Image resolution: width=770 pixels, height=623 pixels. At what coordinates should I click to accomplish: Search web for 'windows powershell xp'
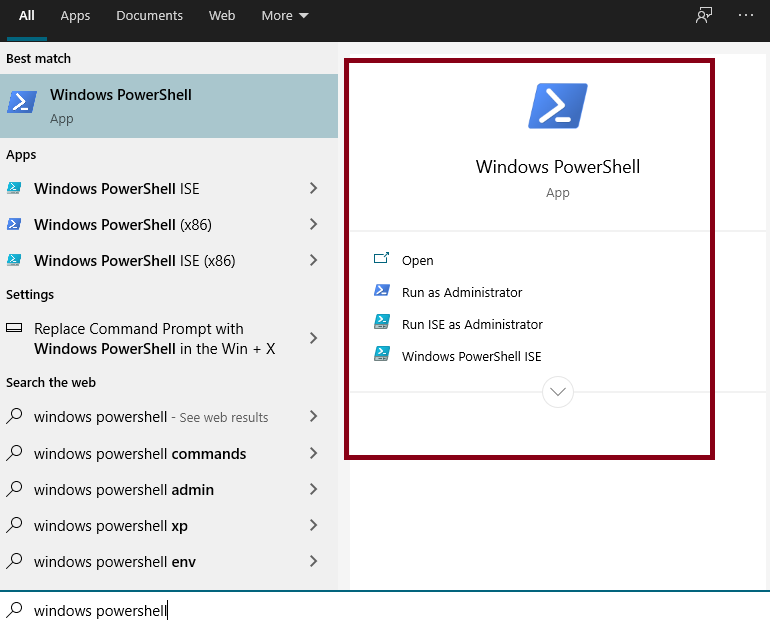pos(110,526)
